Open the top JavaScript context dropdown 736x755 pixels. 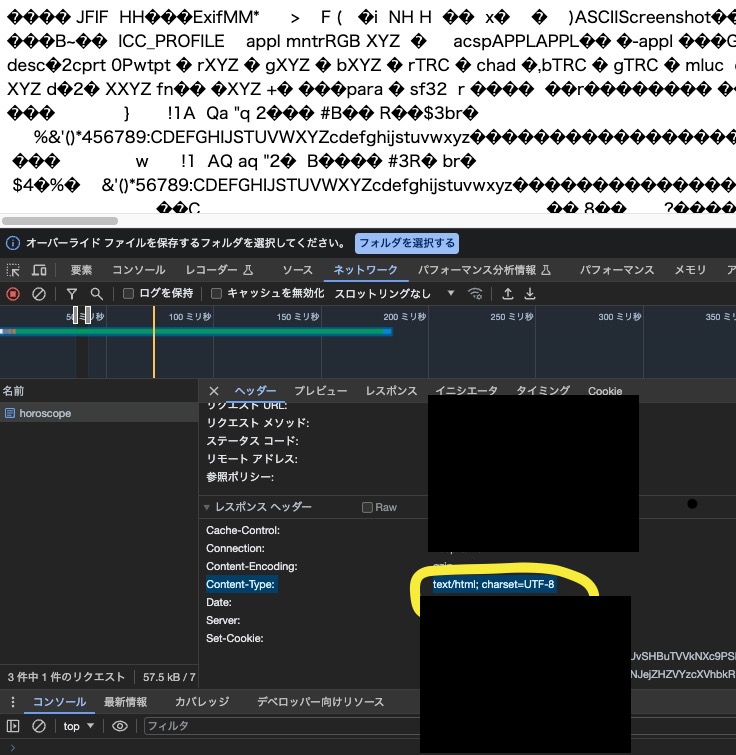pos(78,726)
